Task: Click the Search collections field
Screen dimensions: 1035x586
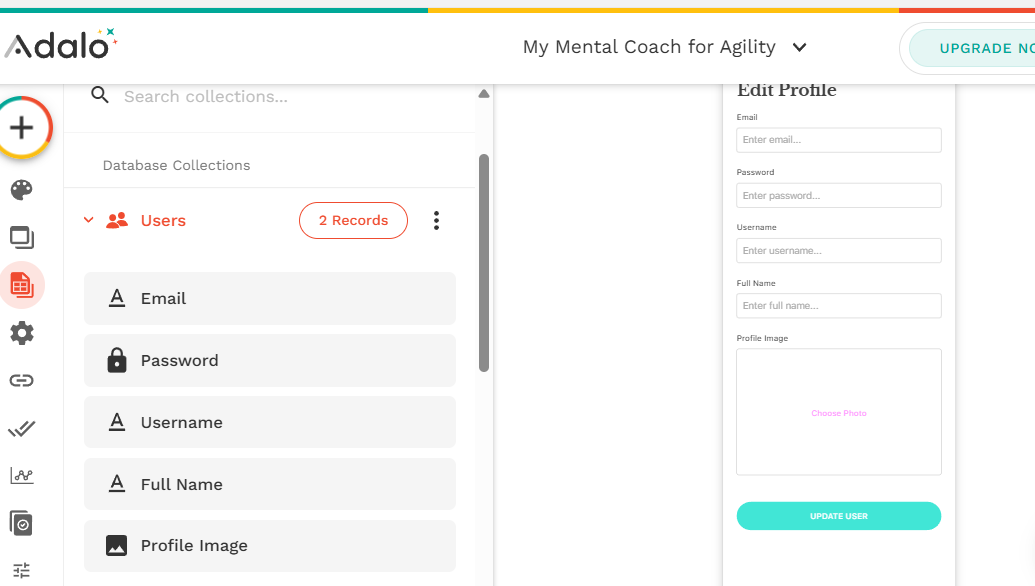Action: point(290,97)
